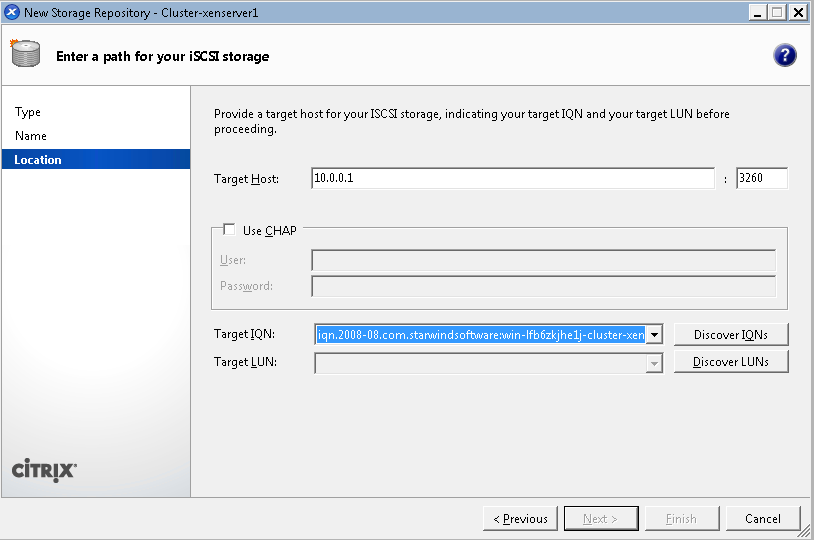Enable the Use CHAP checkbox
The height and width of the screenshot is (540, 814).
tap(229, 230)
